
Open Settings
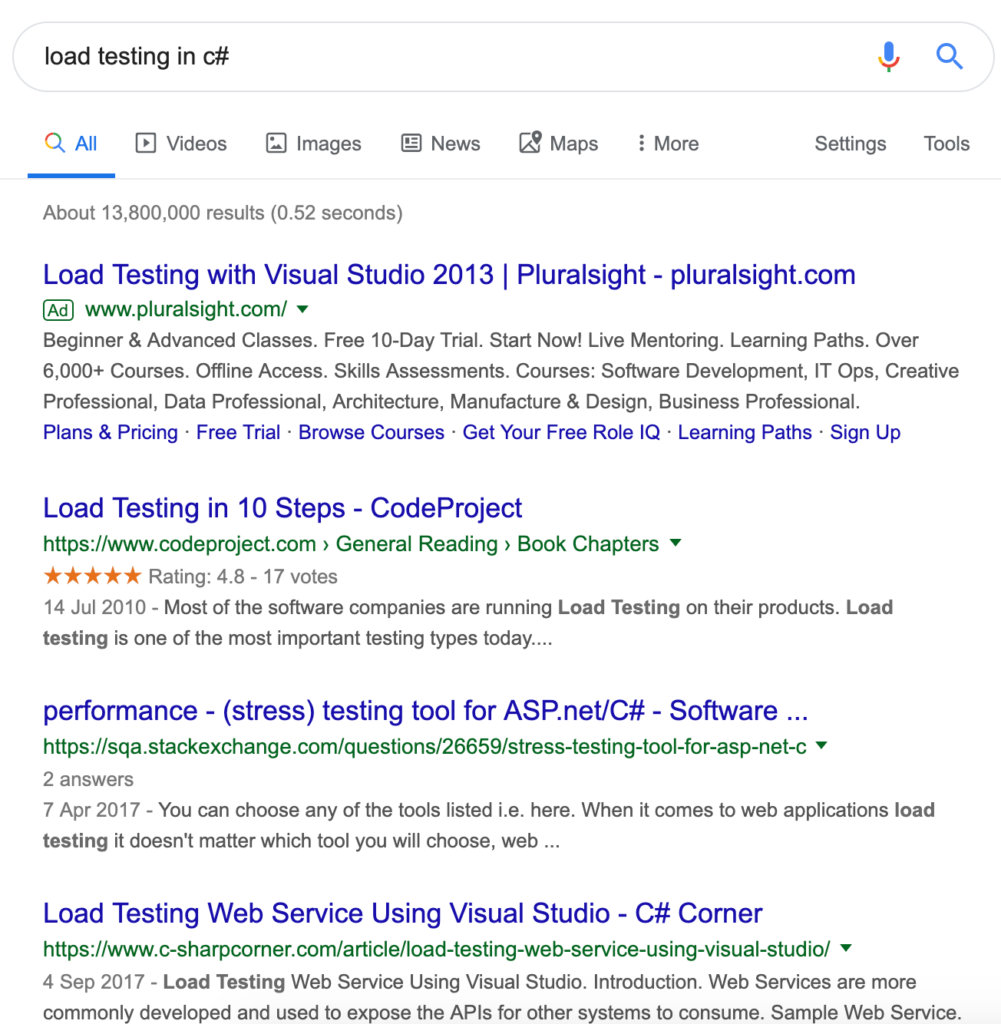[850, 144]
